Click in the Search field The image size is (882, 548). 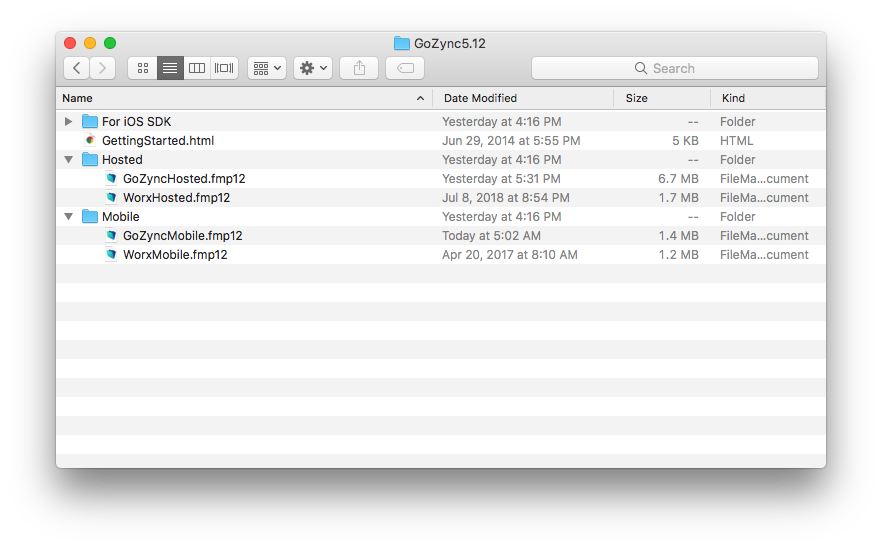pos(674,68)
